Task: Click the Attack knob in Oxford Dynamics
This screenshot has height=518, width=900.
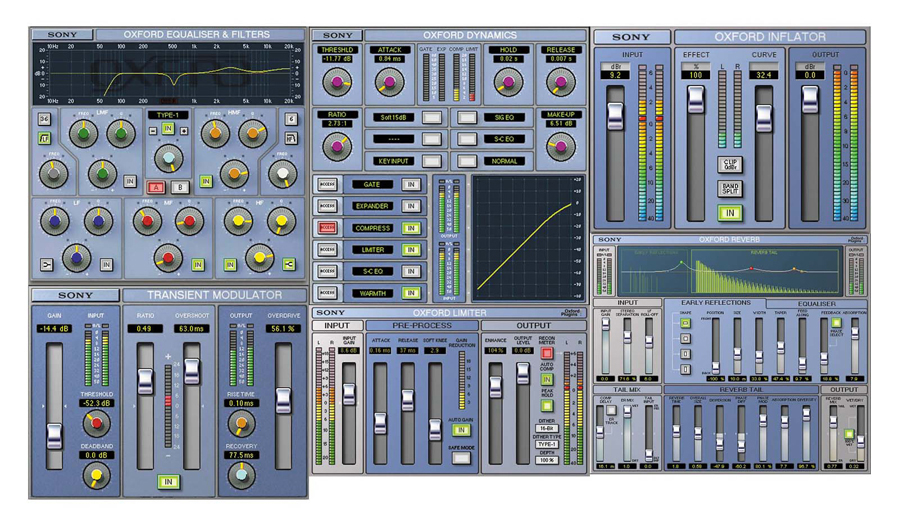Action: pyautogui.click(x=389, y=83)
